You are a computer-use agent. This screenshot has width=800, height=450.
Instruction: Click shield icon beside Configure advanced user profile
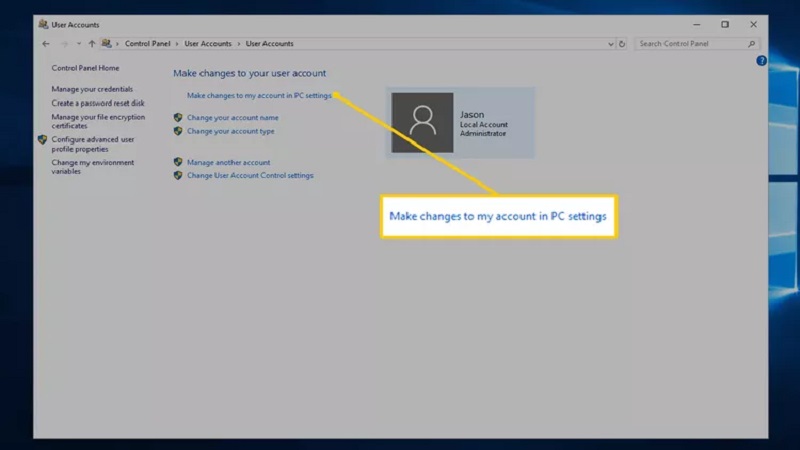[x=43, y=140]
